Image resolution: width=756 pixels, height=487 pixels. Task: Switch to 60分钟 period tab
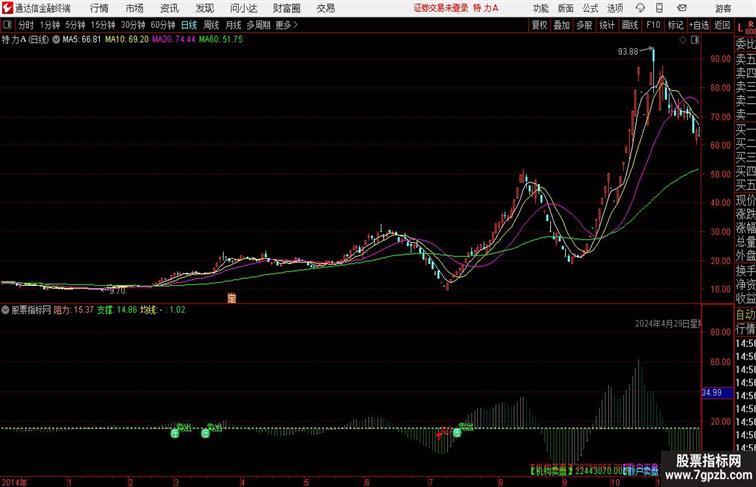point(163,25)
